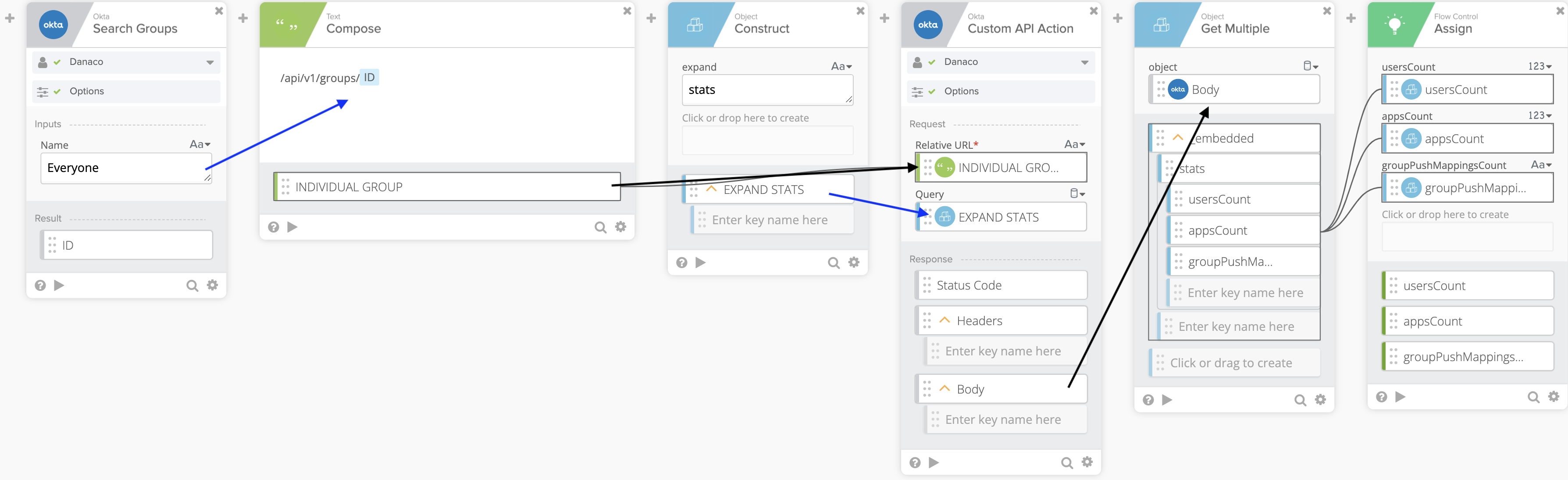Select the Status Code response field
This screenshot has width=1568, height=480.
tap(1001, 285)
